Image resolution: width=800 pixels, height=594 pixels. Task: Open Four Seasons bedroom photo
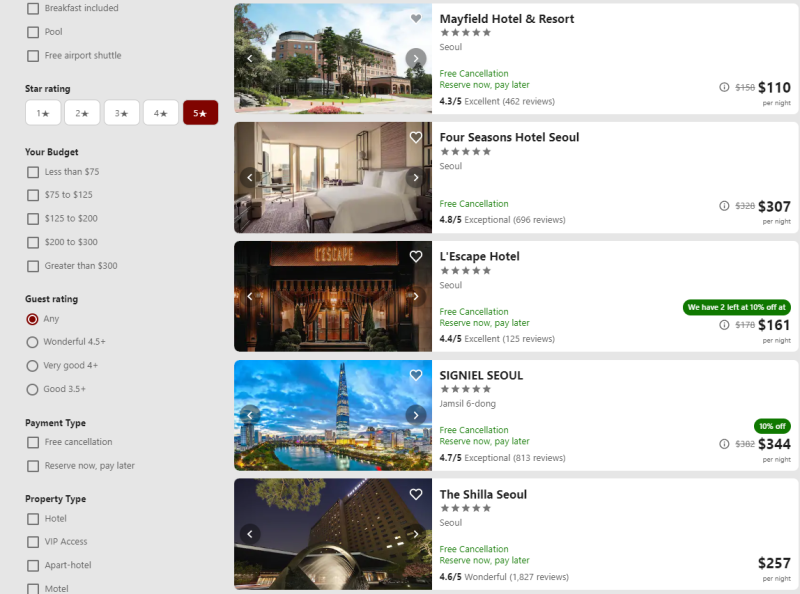click(333, 178)
